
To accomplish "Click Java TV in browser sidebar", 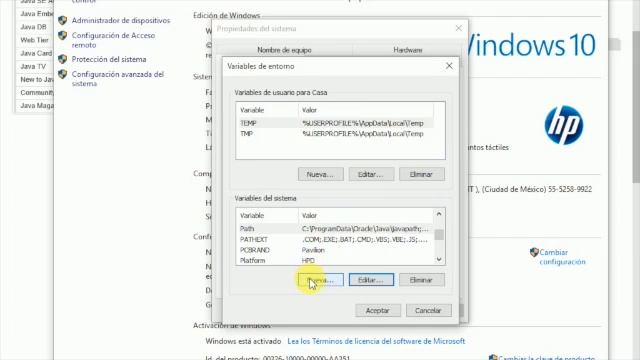I will pyautogui.click(x=34, y=66).
